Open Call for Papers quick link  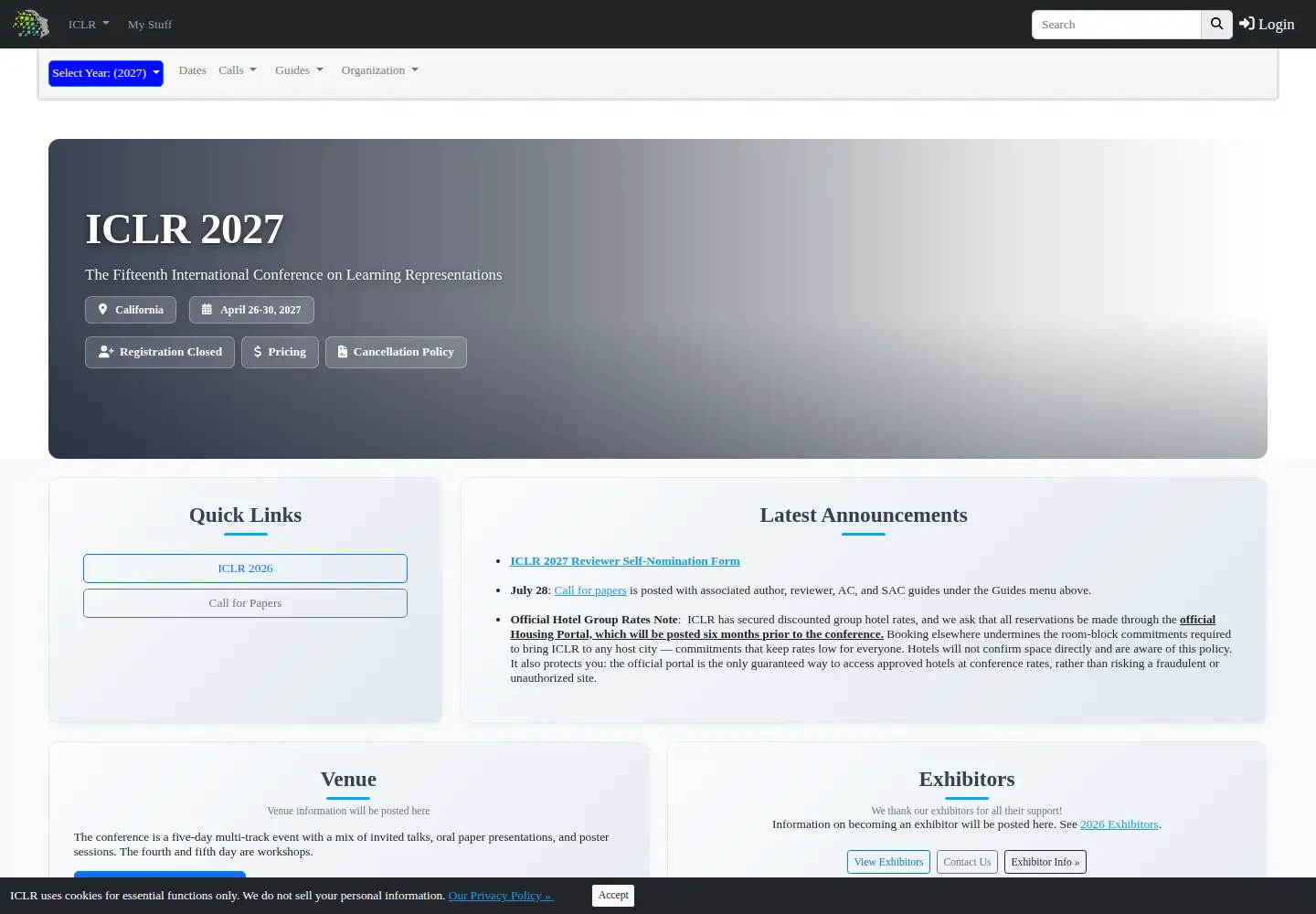pos(245,603)
